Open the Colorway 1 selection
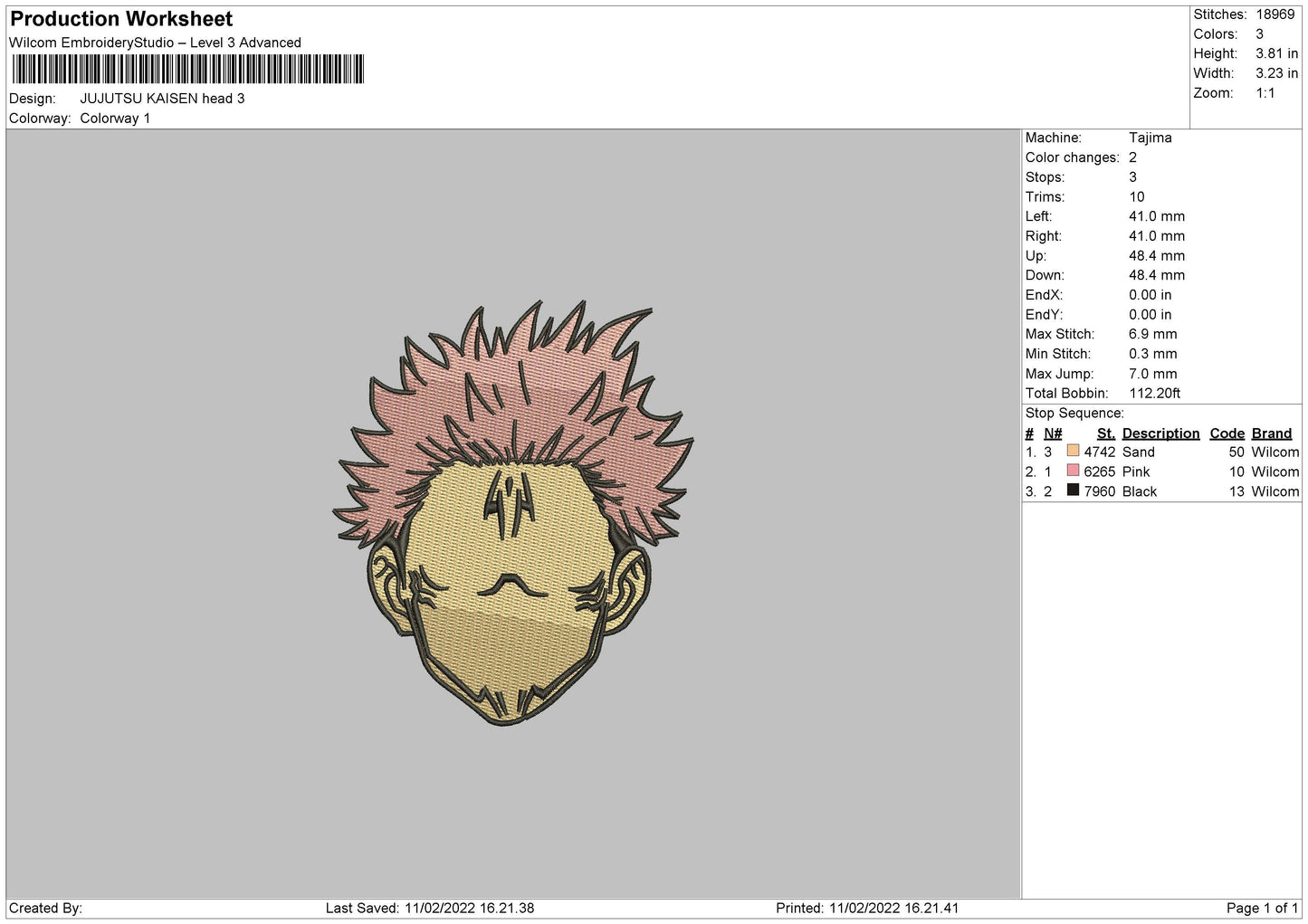This screenshot has height=924, width=1308. (x=116, y=118)
